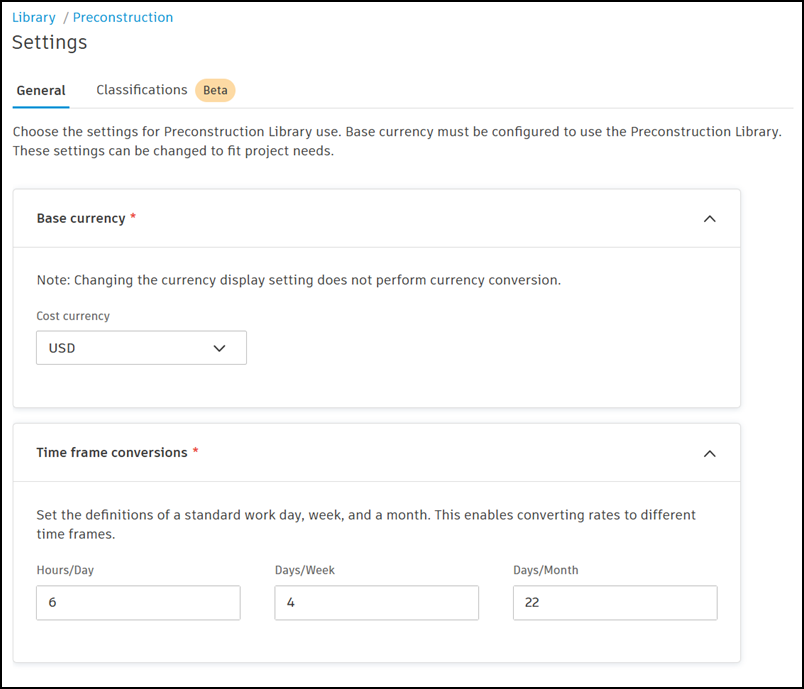Viewport: 804px width, 689px height.
Task: Open the Cost currency USD dropdown
Action: tap(141, 348)
